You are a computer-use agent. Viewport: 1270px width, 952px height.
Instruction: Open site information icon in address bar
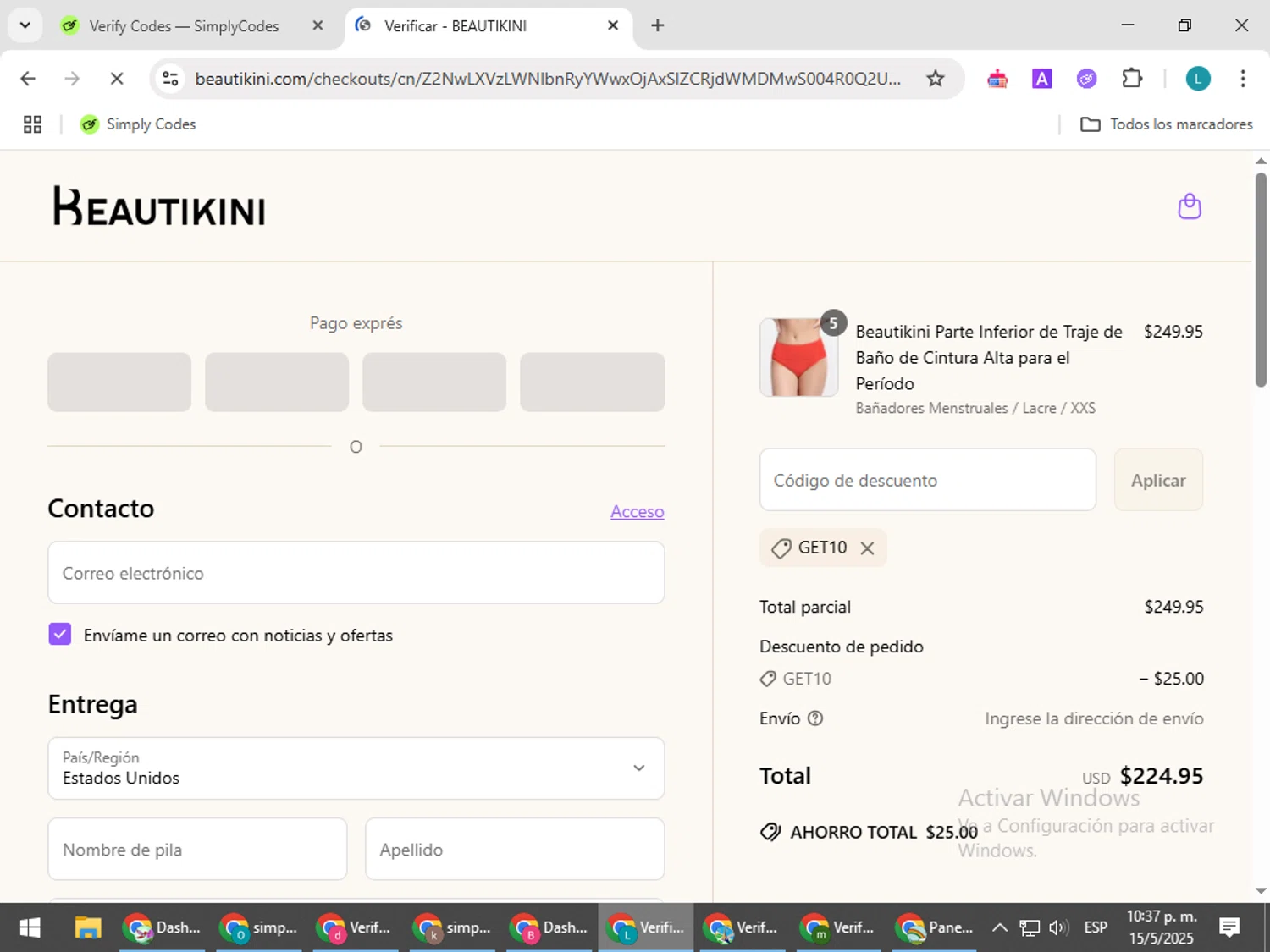click(x=170, y=79)
